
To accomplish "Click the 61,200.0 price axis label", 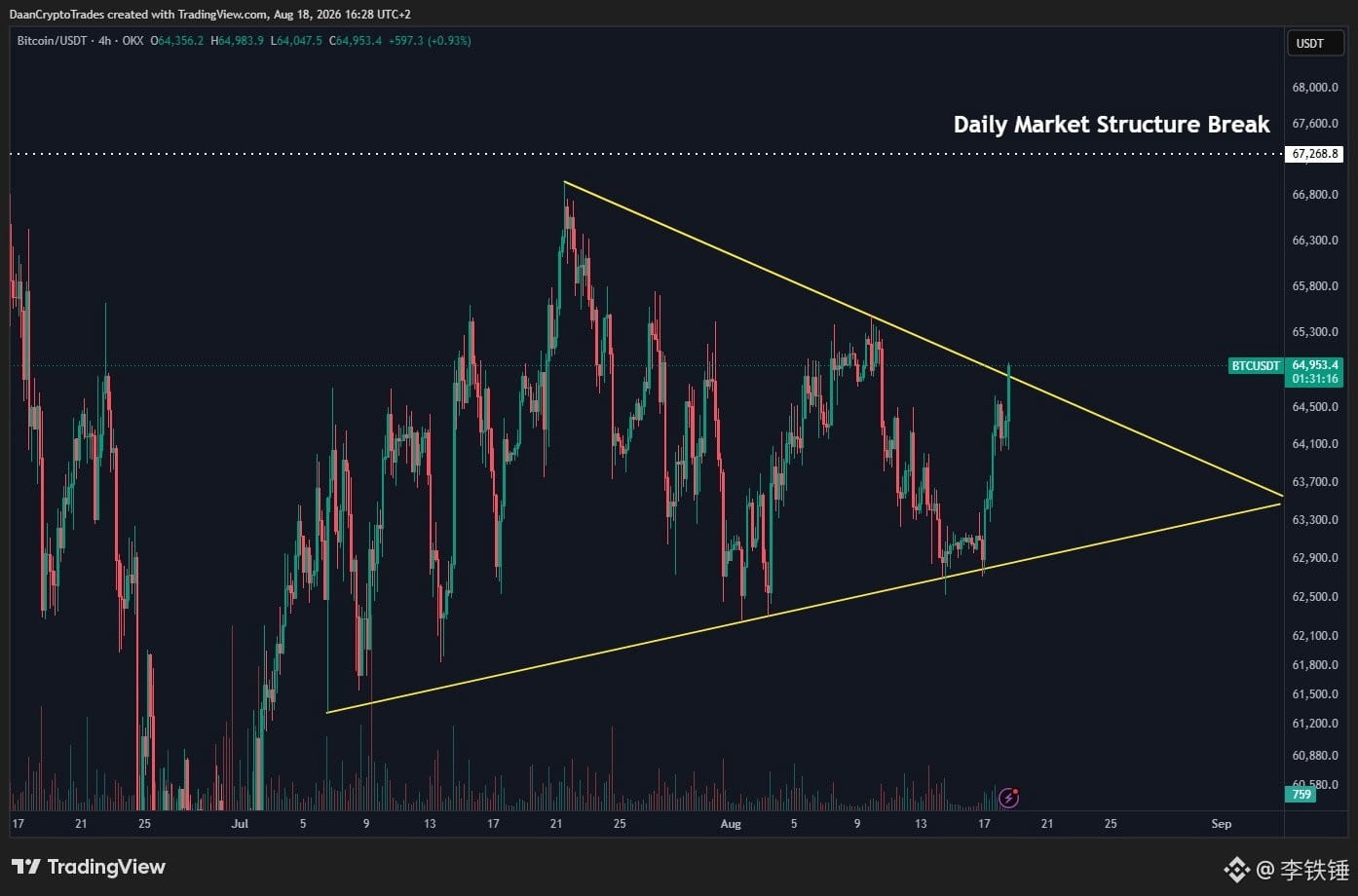I will point(1315,724).
